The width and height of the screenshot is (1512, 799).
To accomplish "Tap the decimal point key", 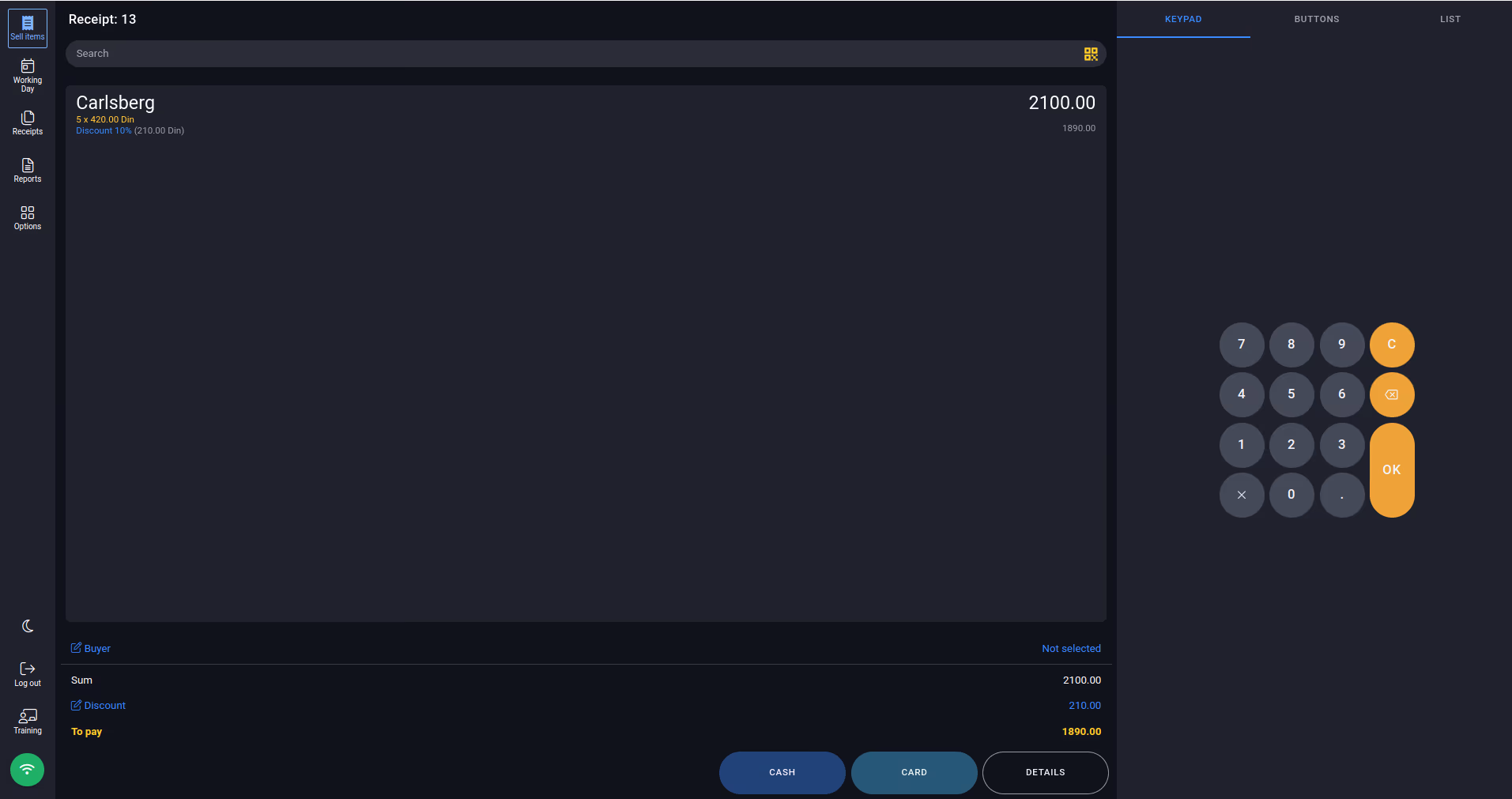I will (x=1342, y=495).
